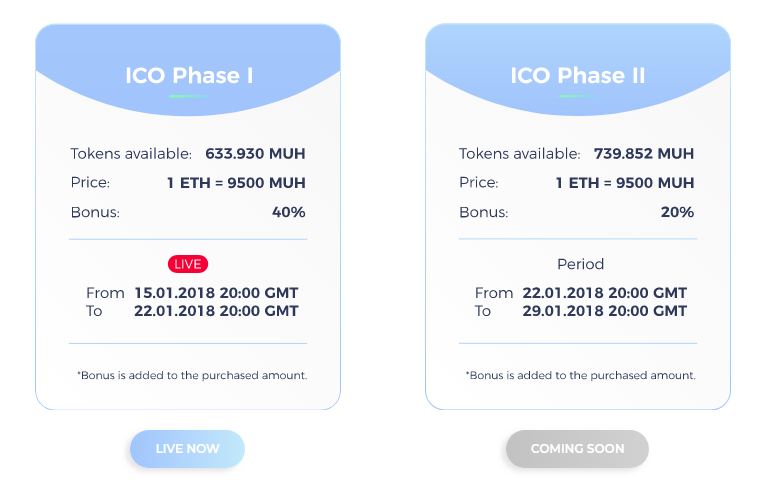Select the 633.930 MUH tokens value
This screenshot has height=494, width=770.
click(255, 154)
